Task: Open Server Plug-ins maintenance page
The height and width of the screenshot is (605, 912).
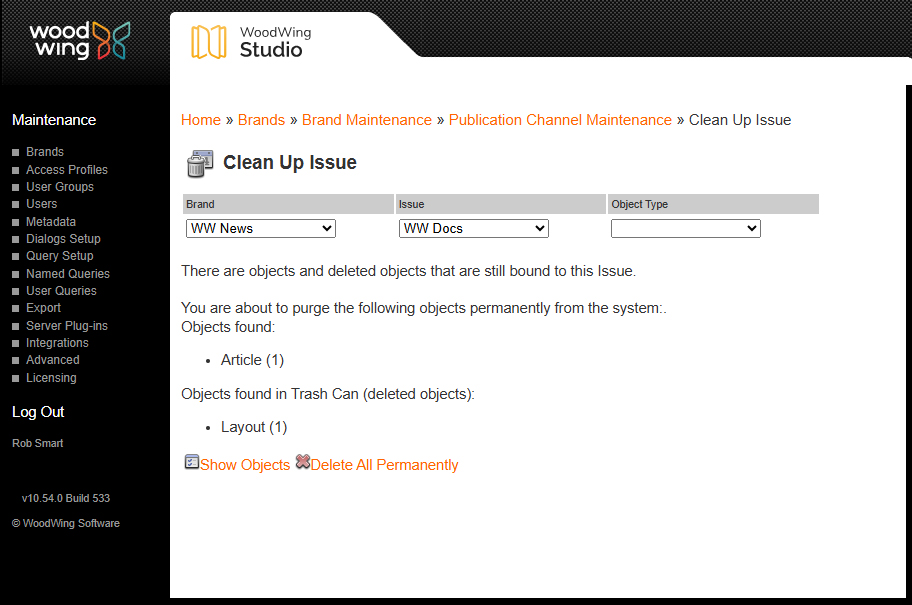Action: click(x=66, y=325)
